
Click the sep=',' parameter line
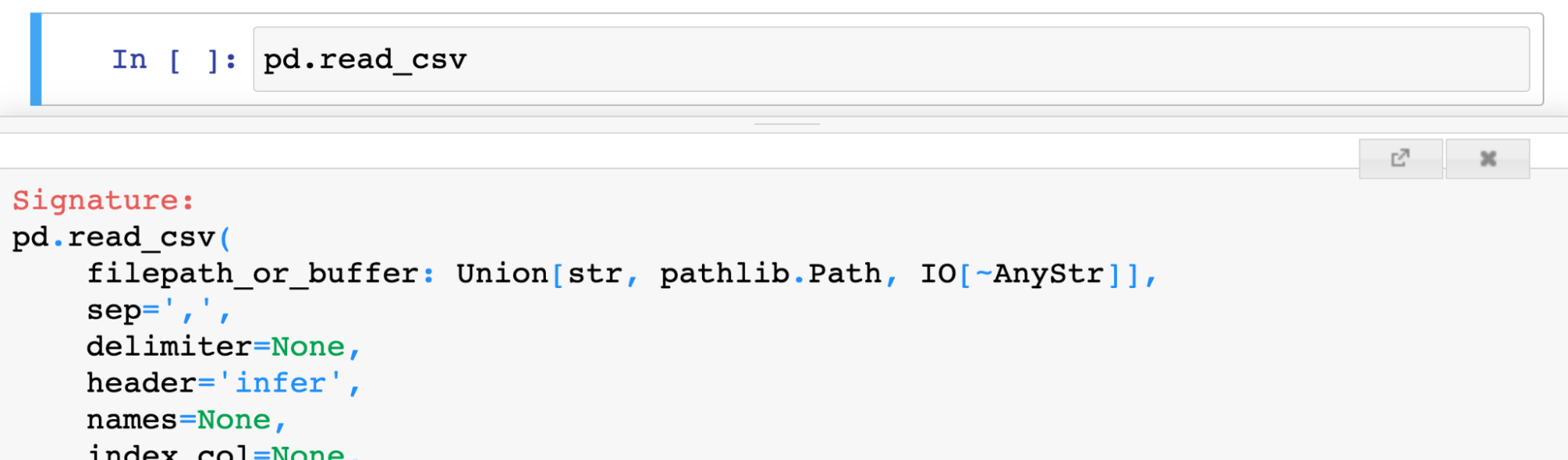(158, 310)
